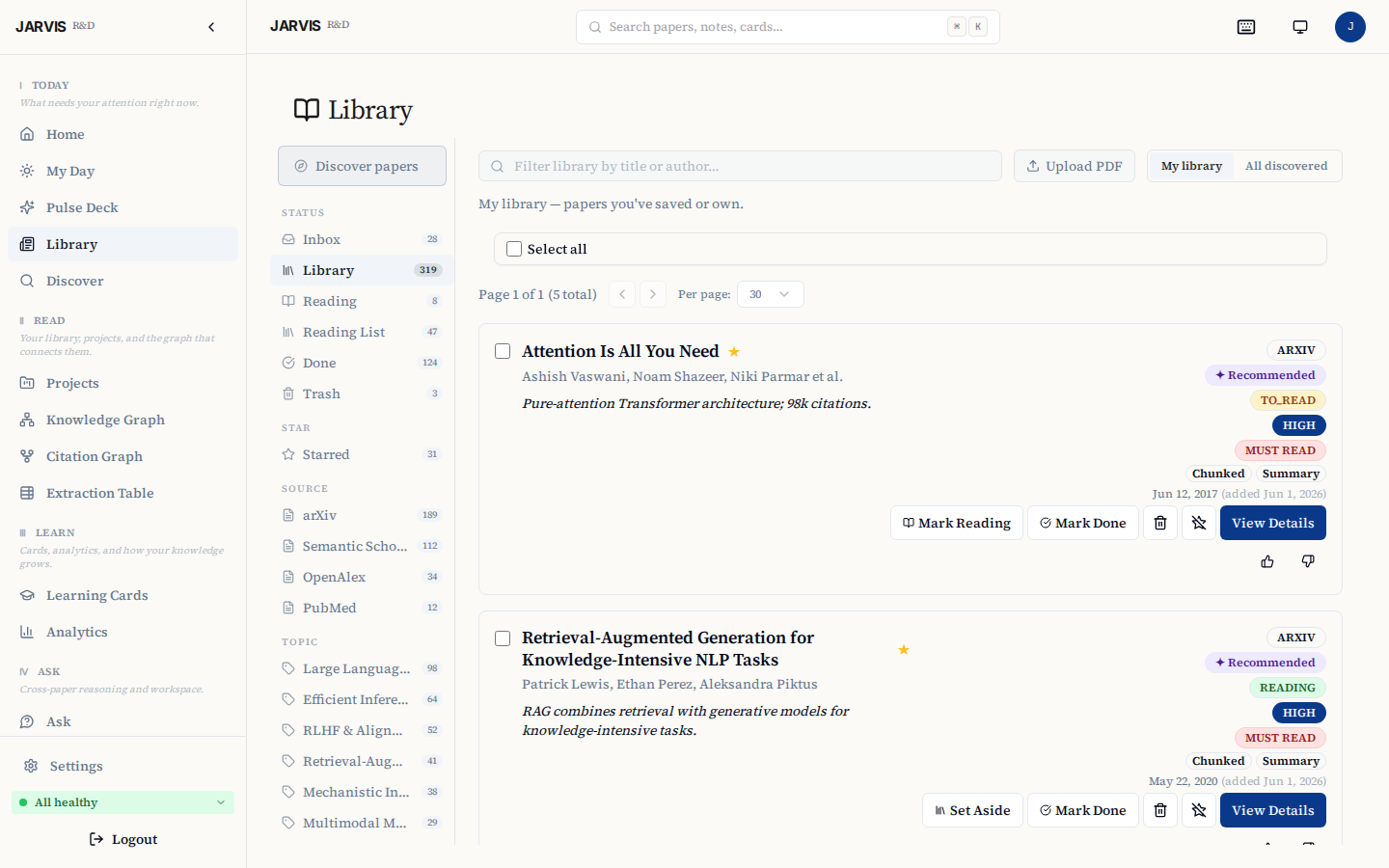Filter by RLHF & Alignment topic tag

(x=362, y=730)
